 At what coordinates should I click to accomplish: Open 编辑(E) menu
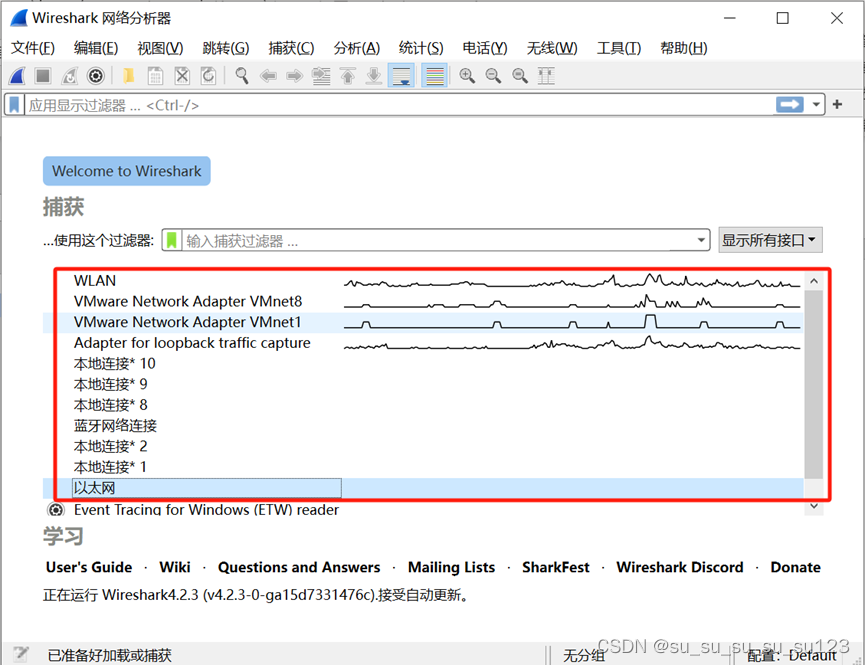click(96, 48)
